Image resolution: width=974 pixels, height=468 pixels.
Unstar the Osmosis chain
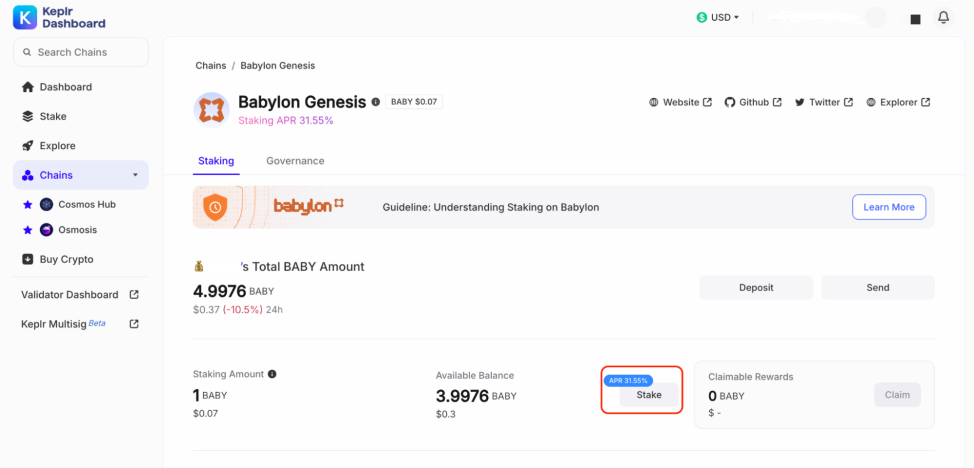coord(27,230)
